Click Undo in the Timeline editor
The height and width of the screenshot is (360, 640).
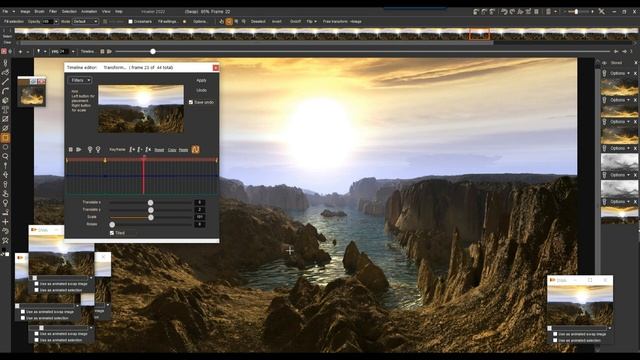click(x=201, y=90)
